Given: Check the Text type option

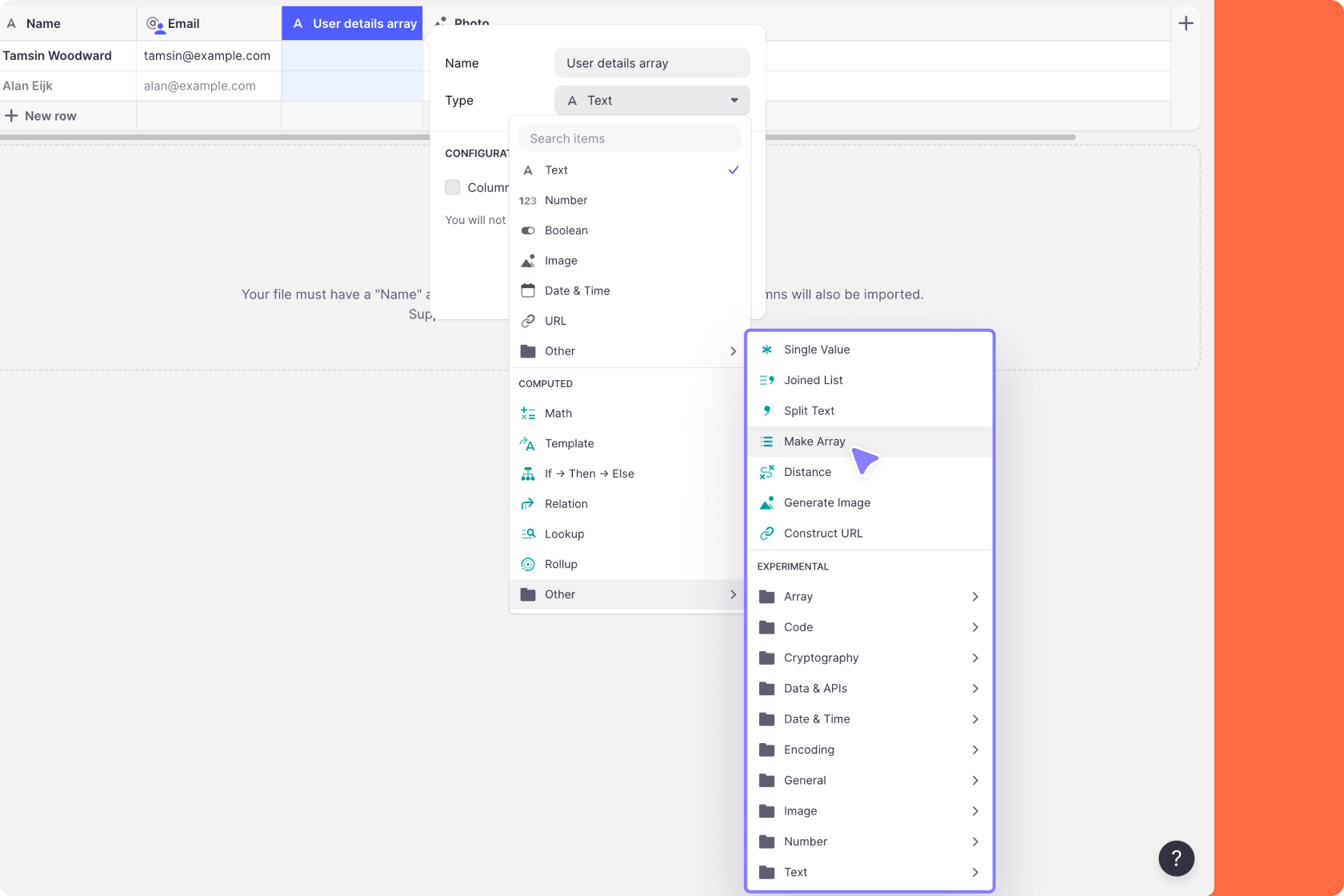Looking at the screenshot, I should (x=556, y=170).
